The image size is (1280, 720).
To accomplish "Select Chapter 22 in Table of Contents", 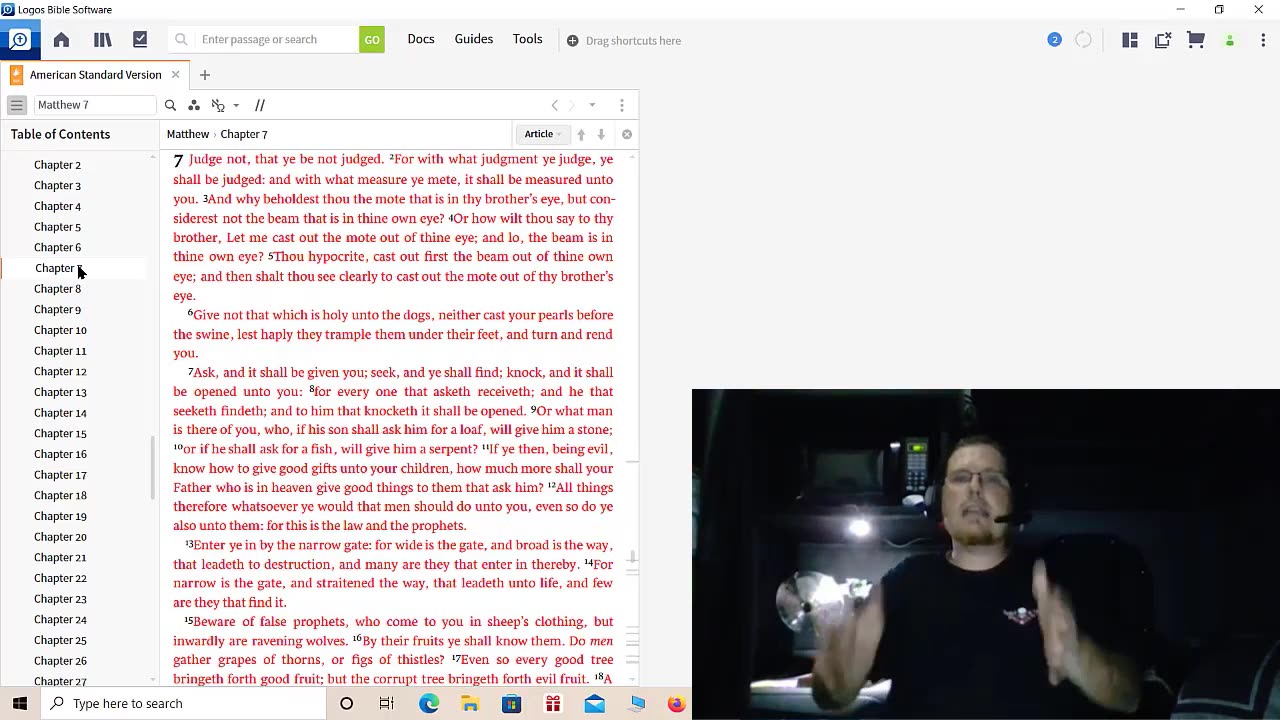I will (60, 578).
